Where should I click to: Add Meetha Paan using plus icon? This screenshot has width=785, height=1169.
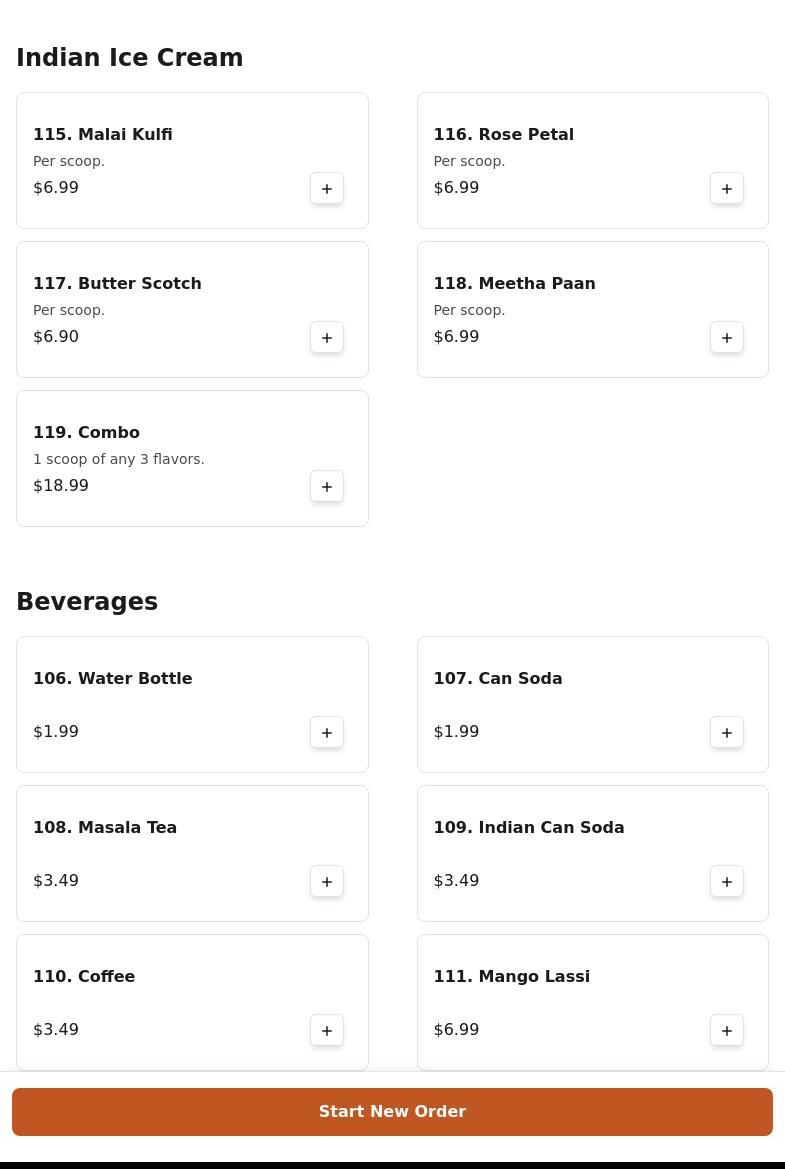[727, 338]
